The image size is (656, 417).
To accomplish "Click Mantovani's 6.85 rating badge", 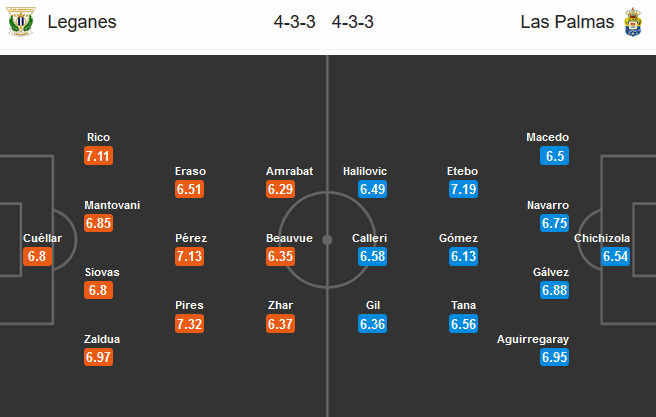I will [99, 223].
